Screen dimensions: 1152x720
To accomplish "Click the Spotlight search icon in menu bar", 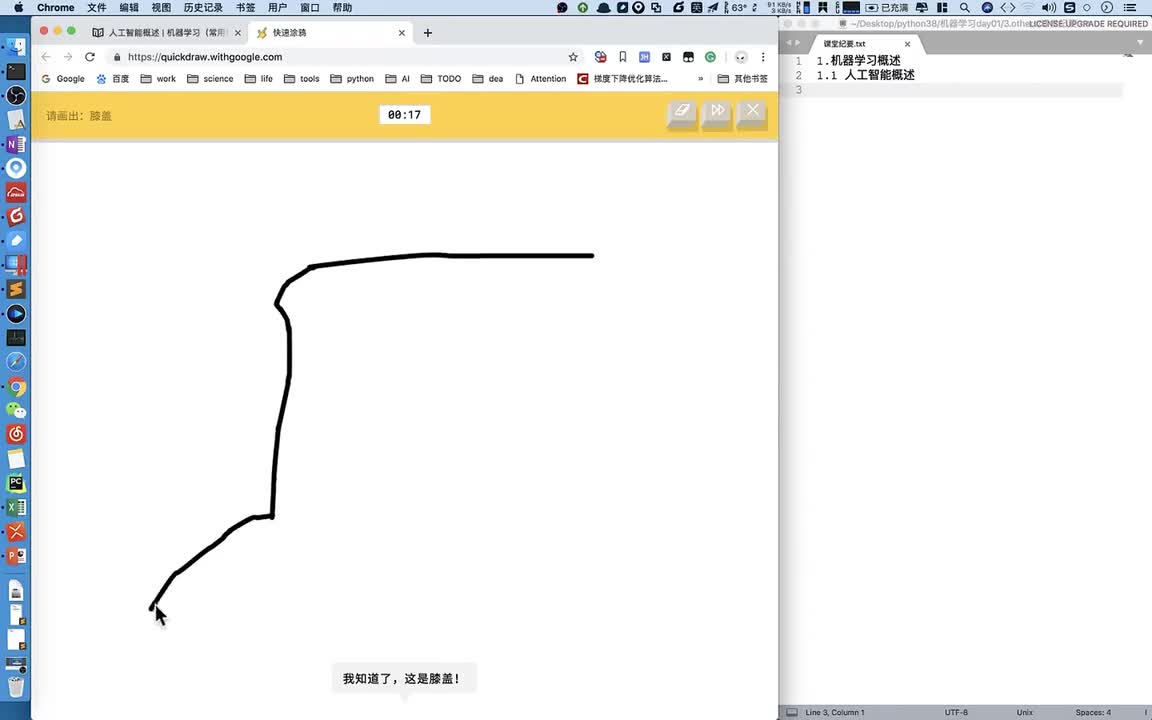I will coord(965,8).
